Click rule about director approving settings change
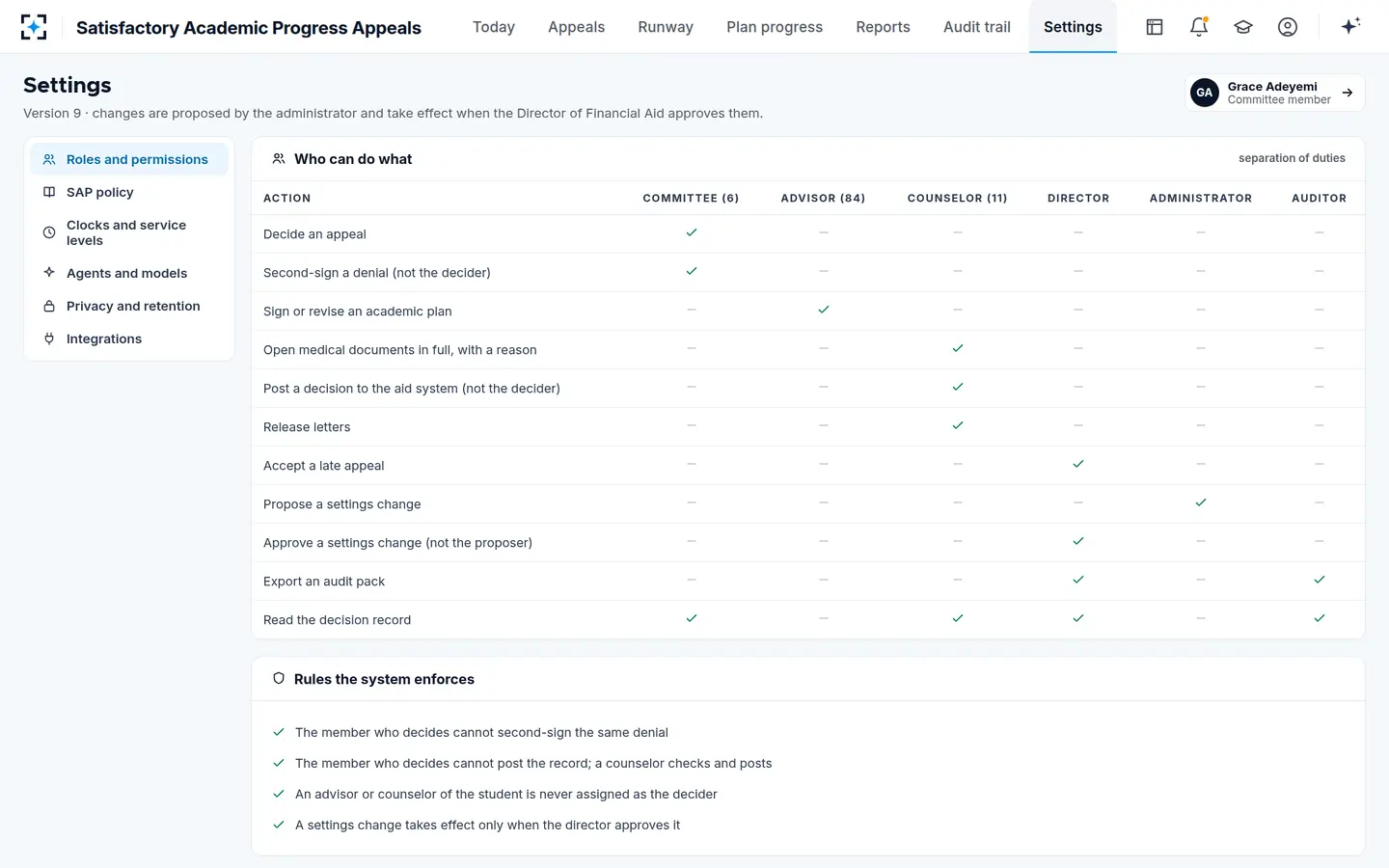The height and width of the screenshot is (868, 1389). tap(487, 825)
